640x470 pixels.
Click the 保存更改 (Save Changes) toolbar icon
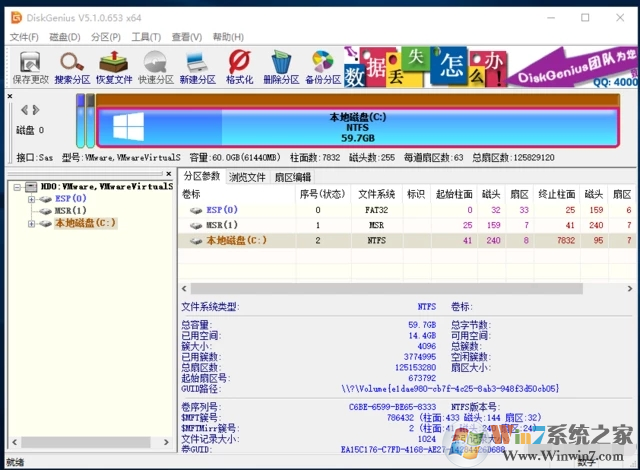click(30, 65)
